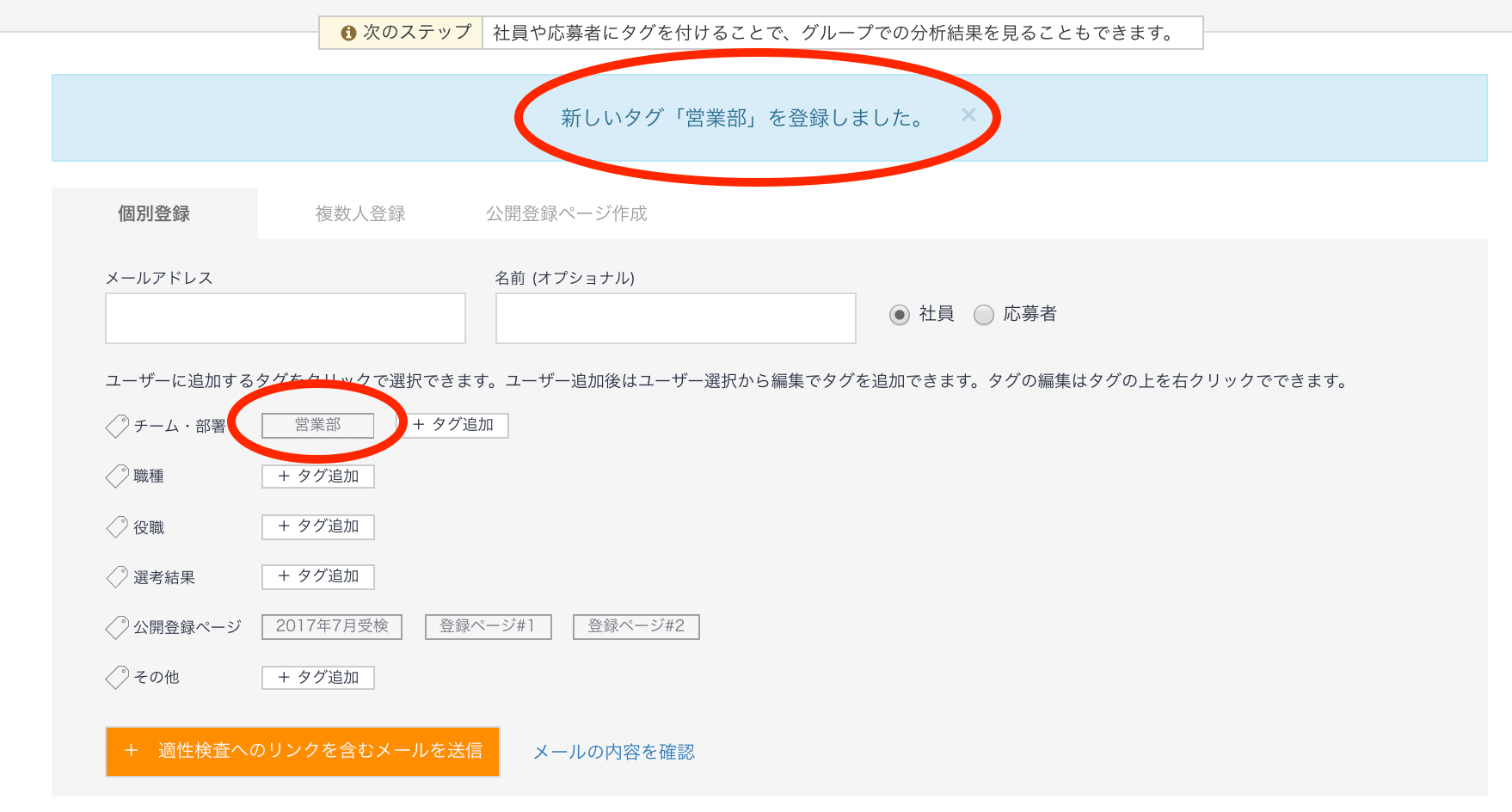The image size is (1512, 812).
Task: Click the tag icon beside 公開登録ページ
Action: pyautogui.click(x=116, y=628)
